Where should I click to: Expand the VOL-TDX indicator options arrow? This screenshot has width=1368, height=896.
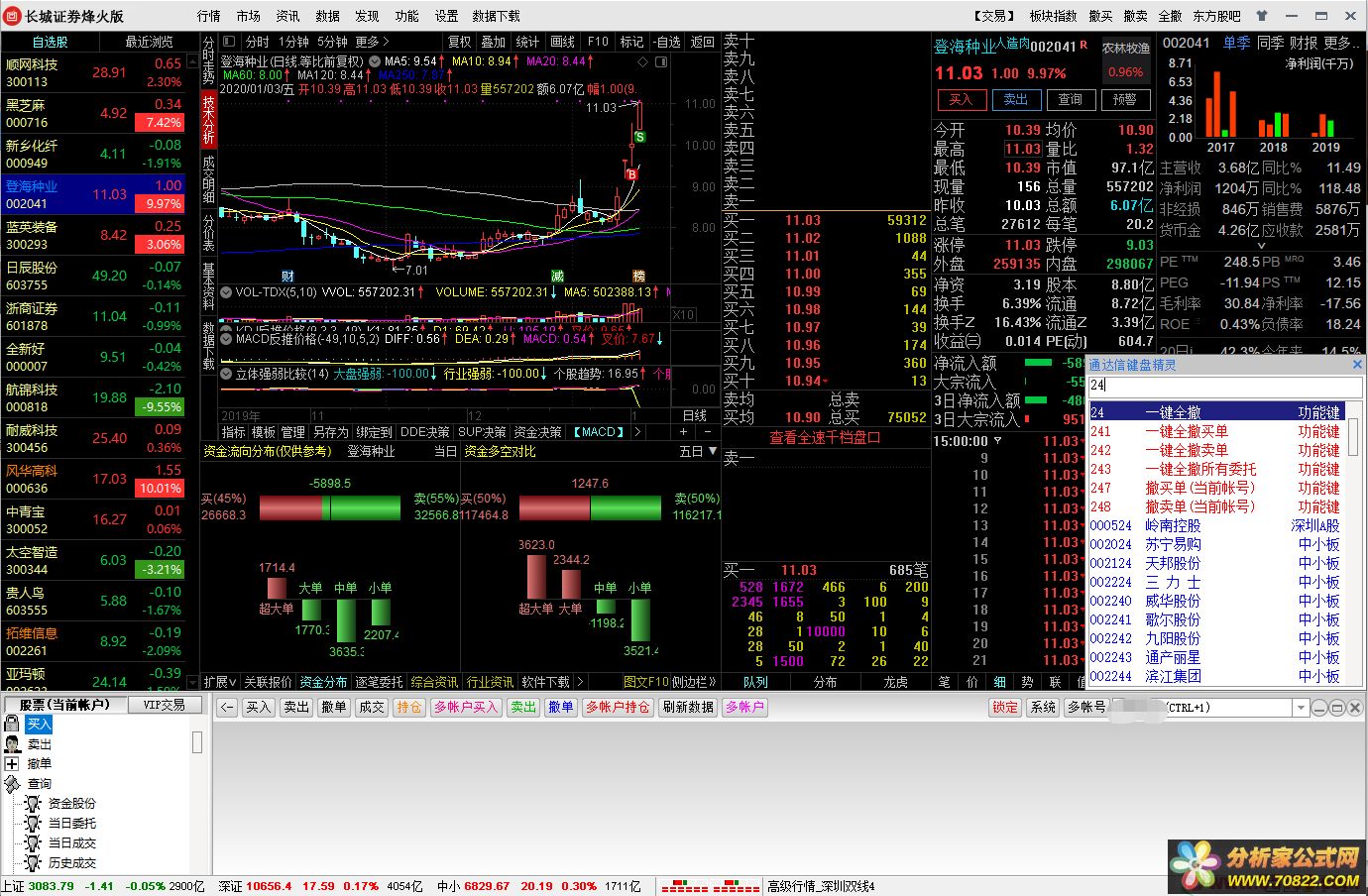[x=226, y=292]
